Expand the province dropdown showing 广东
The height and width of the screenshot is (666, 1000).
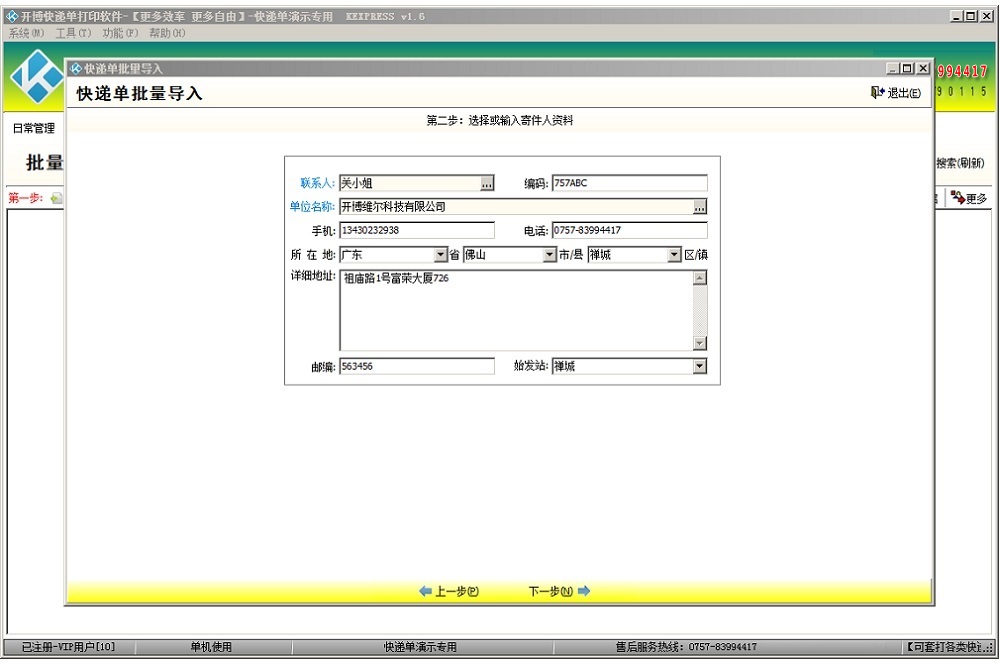click(x=440, y=255)
